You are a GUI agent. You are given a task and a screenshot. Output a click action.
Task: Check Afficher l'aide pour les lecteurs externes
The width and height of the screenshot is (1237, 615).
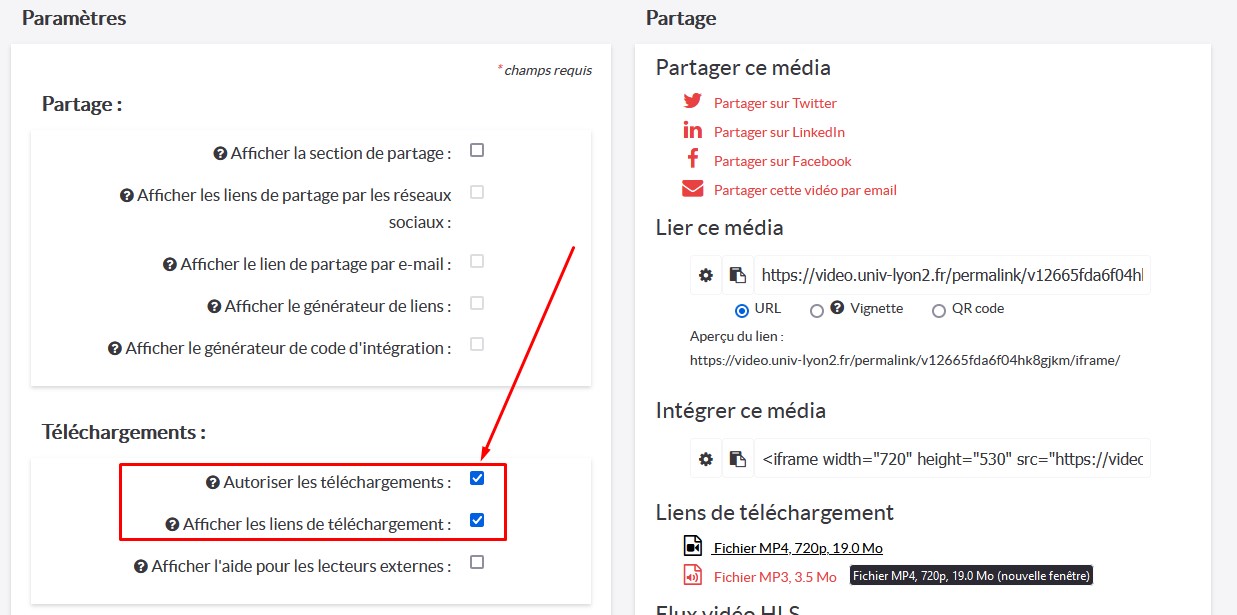(477, 562)
